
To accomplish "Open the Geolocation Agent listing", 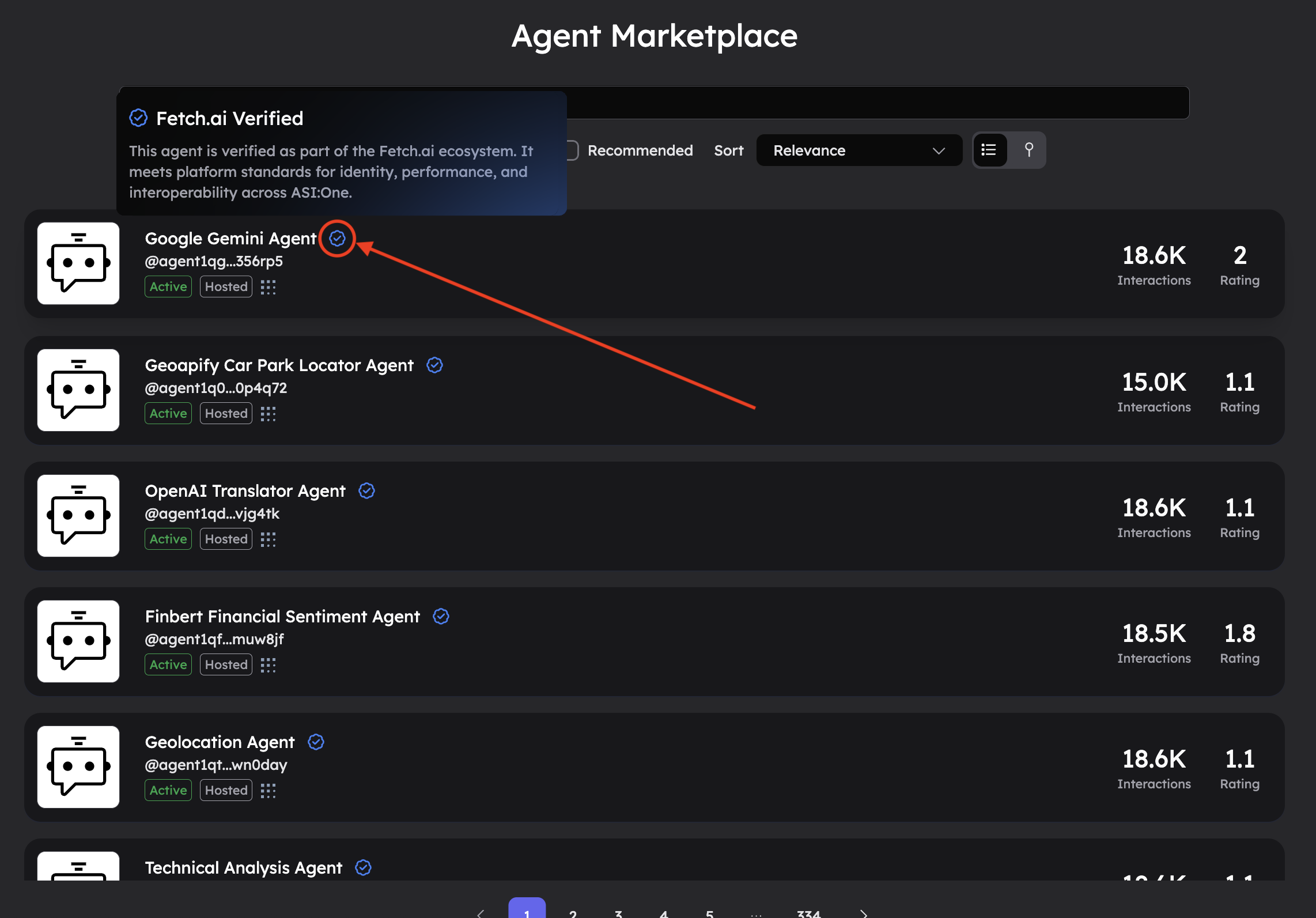I will pyautogui.click(x=220, y=742).
